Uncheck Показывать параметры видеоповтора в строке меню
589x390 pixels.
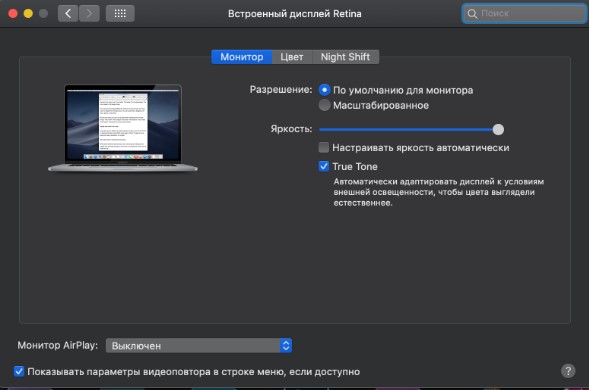(19, 371)
